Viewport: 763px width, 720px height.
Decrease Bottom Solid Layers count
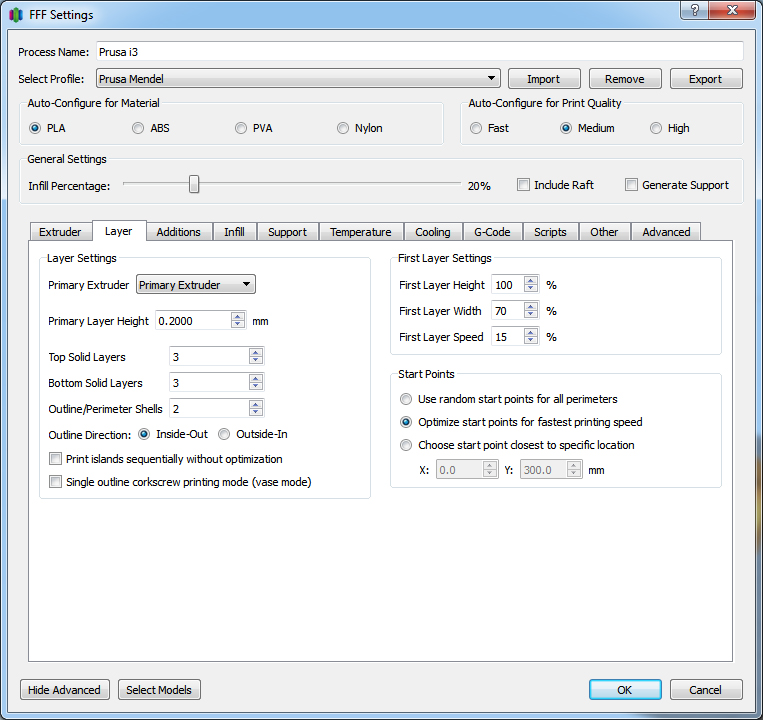[256, 386]
